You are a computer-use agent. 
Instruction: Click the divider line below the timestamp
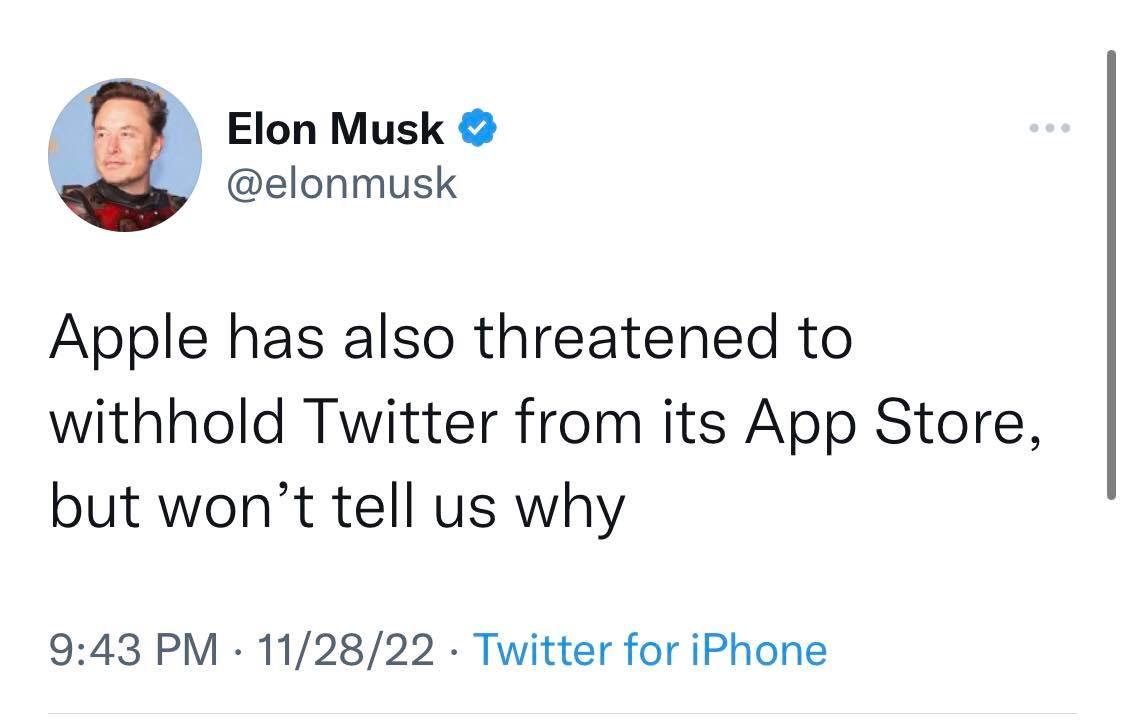[x=562, y=714]
